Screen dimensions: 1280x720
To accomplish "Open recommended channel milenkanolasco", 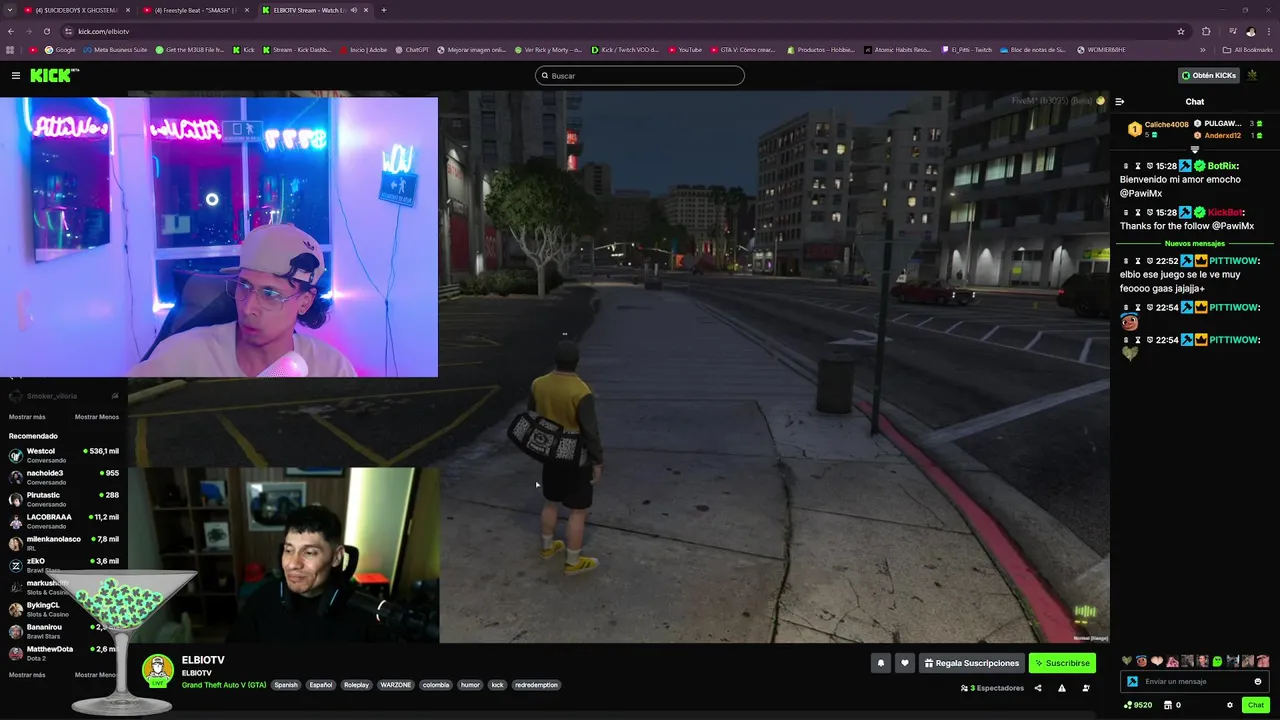I will (62, 543).
